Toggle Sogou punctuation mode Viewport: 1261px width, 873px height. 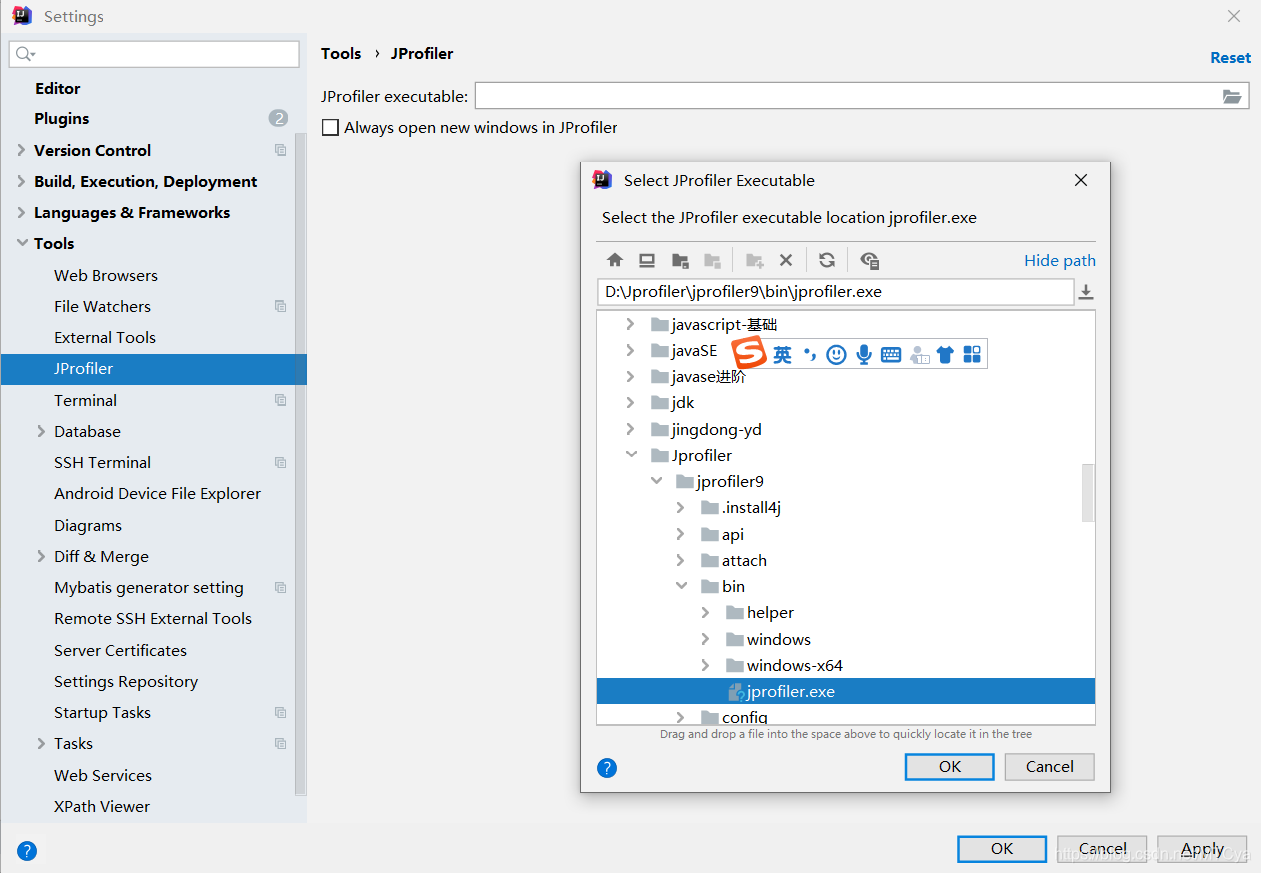(x=810, y=354)
